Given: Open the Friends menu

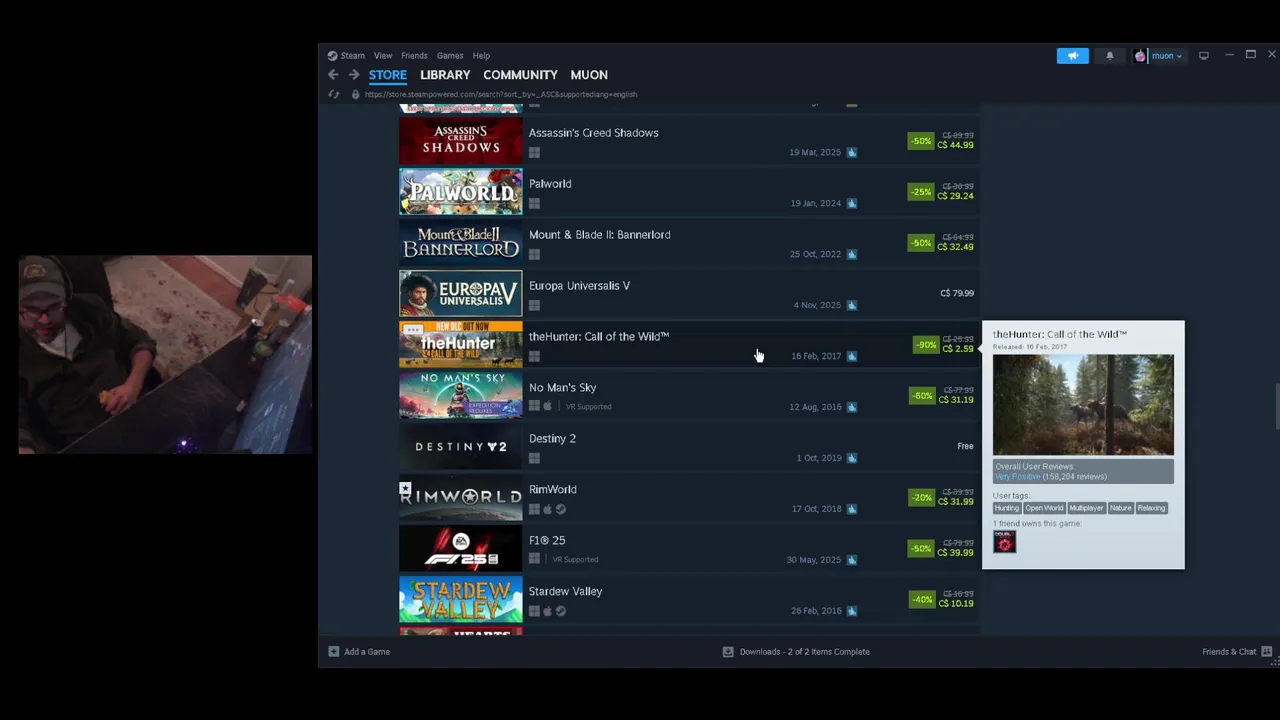Looking at the screenshot, I should coord(414,56).
